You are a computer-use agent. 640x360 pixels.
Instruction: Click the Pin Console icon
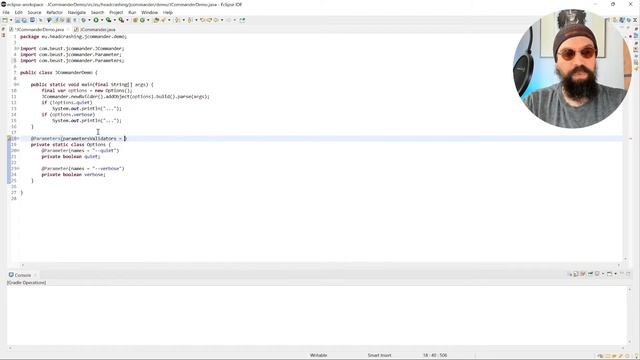[590, 274]
